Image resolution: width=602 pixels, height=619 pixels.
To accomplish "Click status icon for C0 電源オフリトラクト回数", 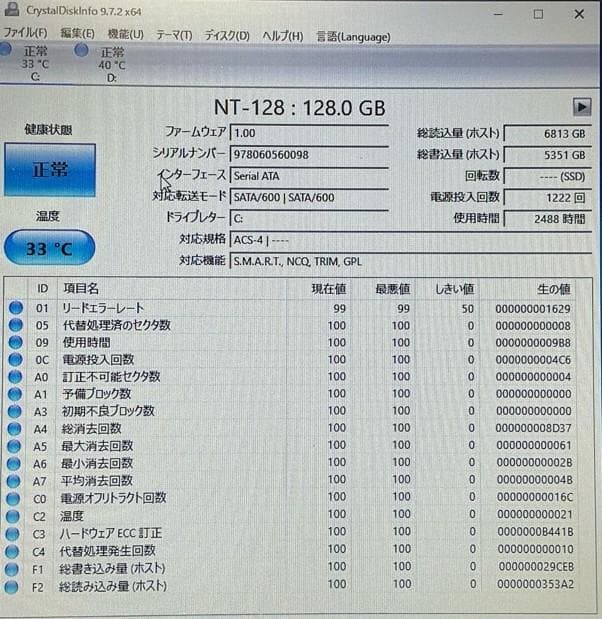I will point(13,498).
